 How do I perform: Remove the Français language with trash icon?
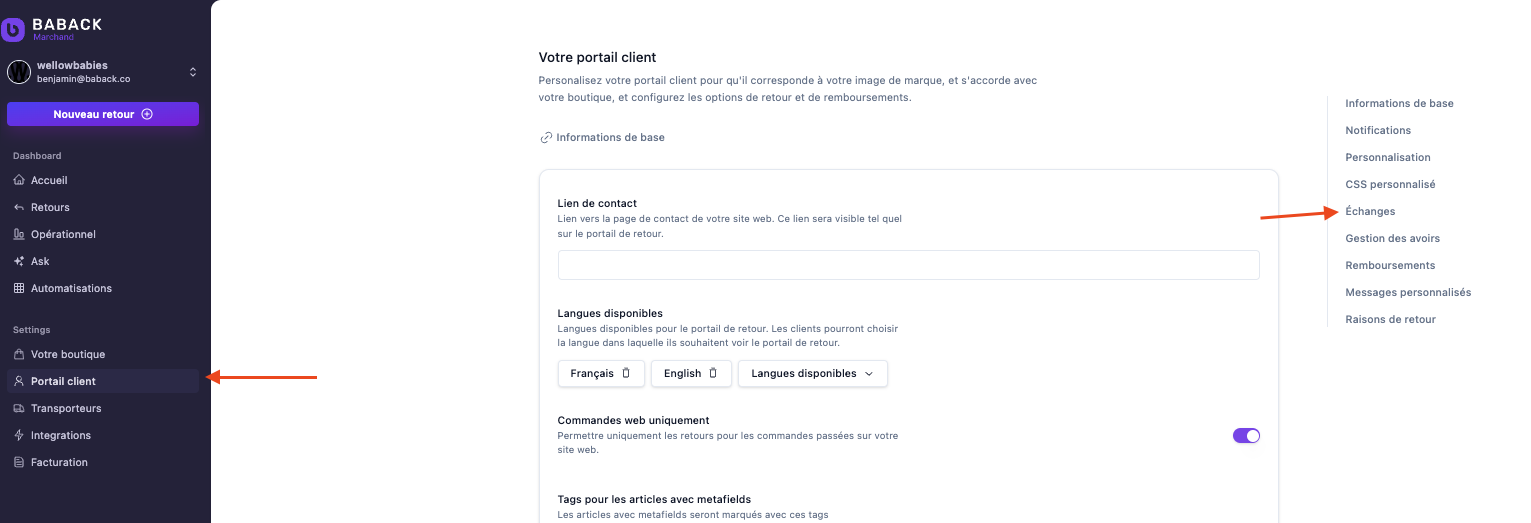[626, 374]
